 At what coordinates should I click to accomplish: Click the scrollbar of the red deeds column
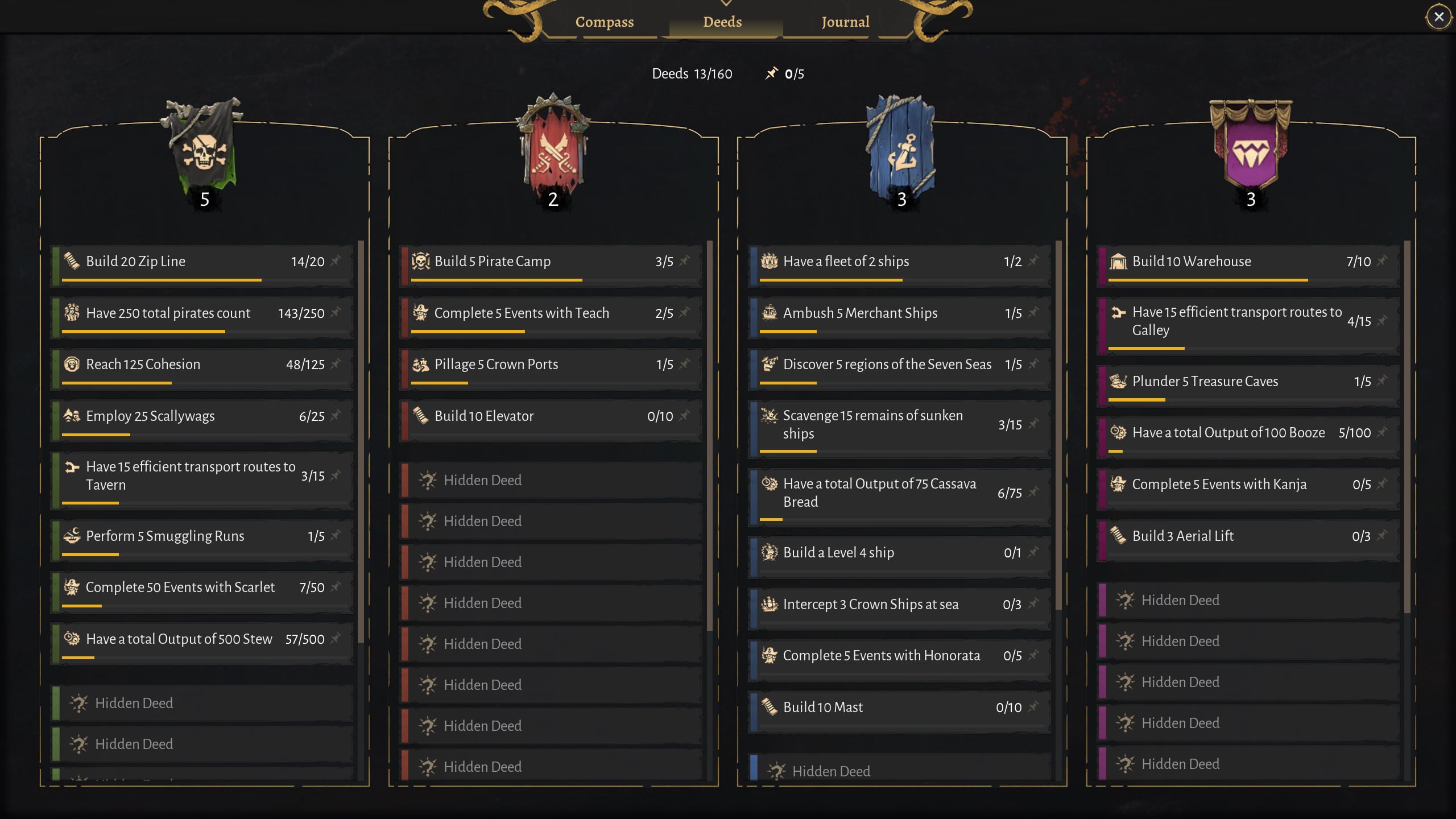click(709, 436)
